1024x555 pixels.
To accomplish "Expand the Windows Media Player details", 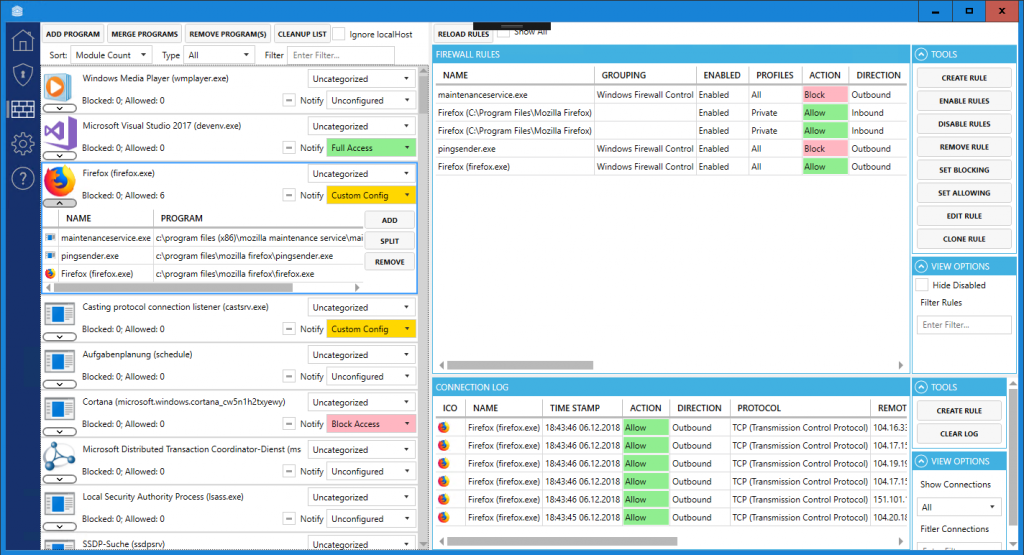I will pos(59,108).
